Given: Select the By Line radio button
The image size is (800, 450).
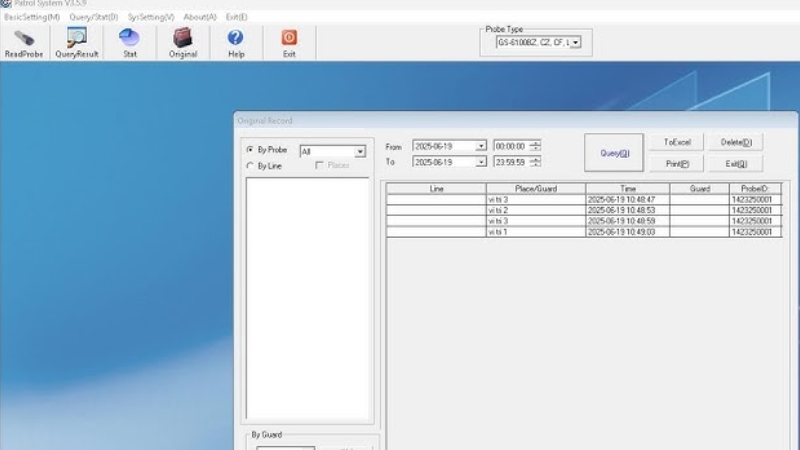Looking at the screenshot, I should click(x=250, y=166).
